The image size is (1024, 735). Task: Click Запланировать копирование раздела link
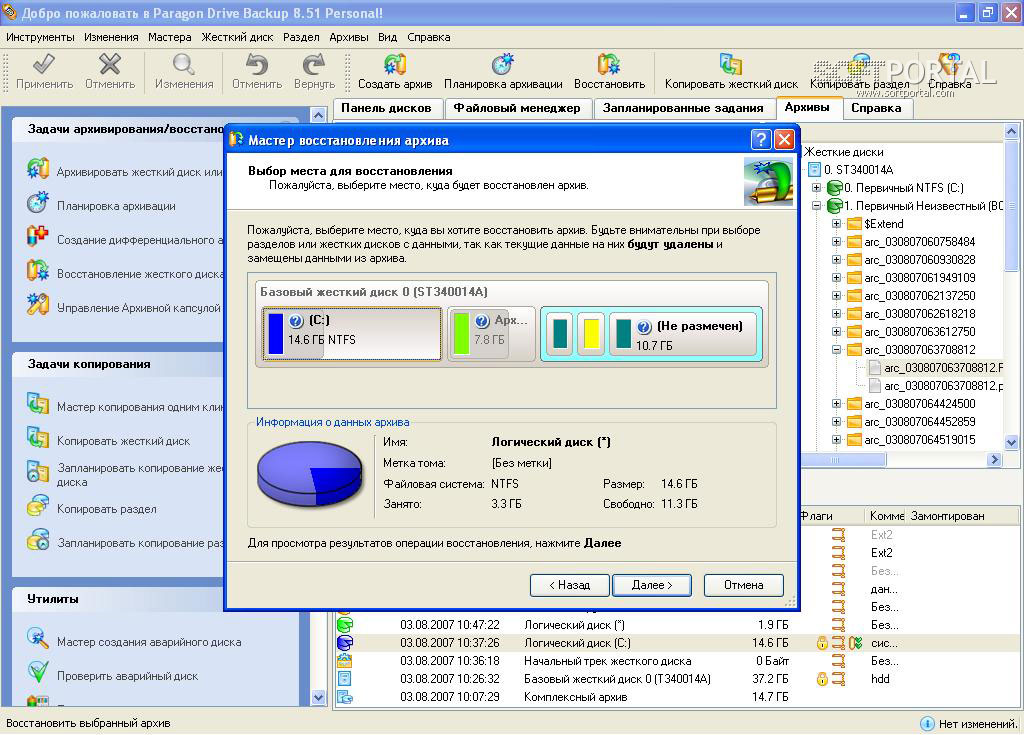[x=140, y=543]
